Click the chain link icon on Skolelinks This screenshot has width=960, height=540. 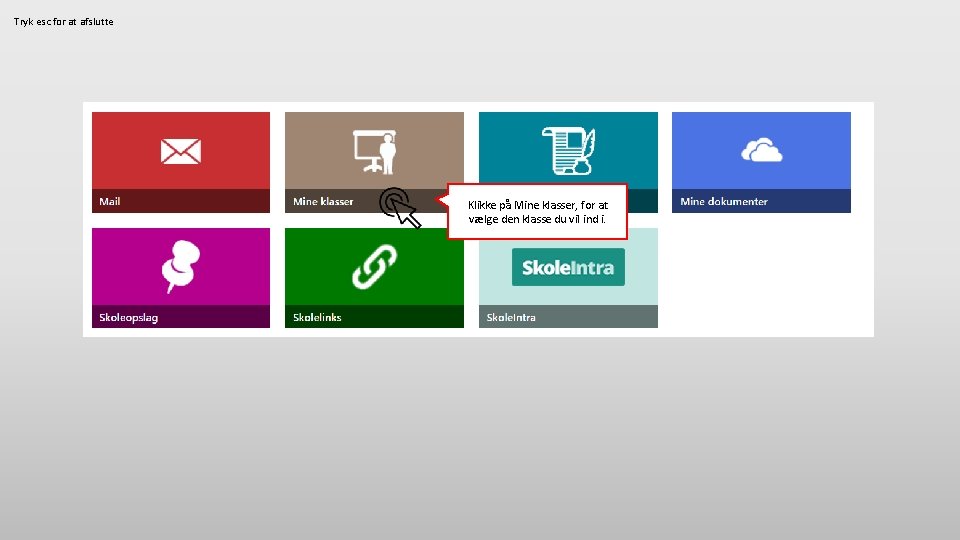click(375, 266)
